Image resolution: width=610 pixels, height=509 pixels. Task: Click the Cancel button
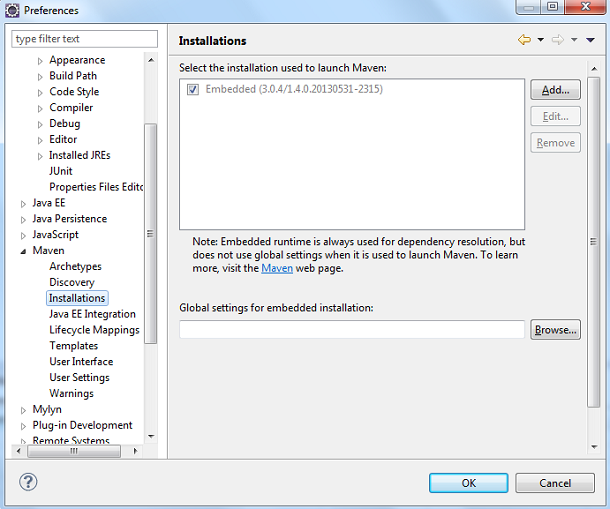tap(555, 483)
